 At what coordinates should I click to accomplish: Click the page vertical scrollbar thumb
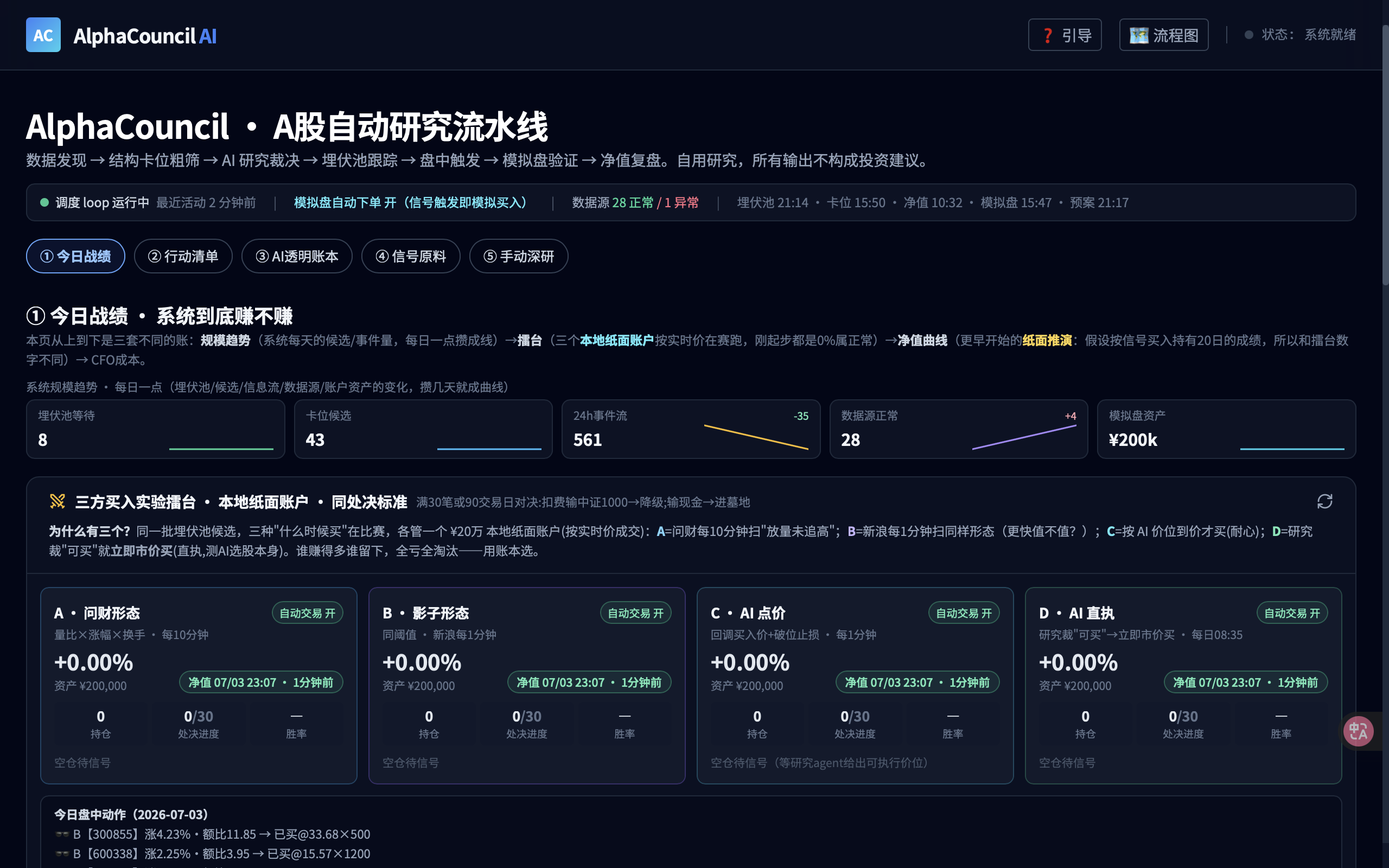[1385, 155]
